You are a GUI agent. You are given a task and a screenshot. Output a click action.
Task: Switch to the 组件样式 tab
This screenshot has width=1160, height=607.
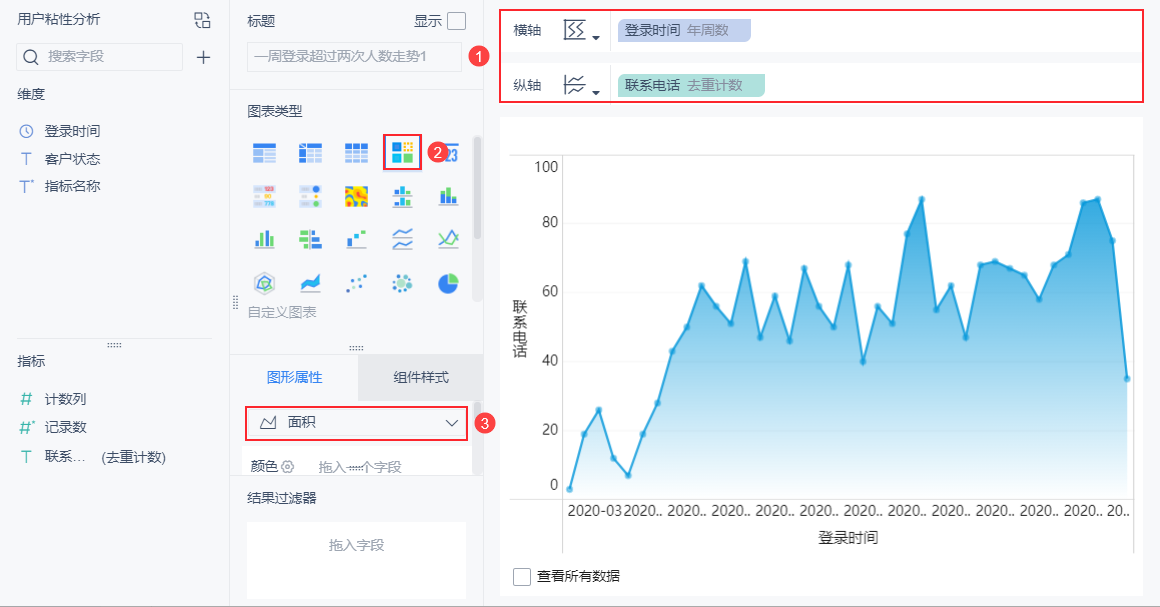click(420, 378)
